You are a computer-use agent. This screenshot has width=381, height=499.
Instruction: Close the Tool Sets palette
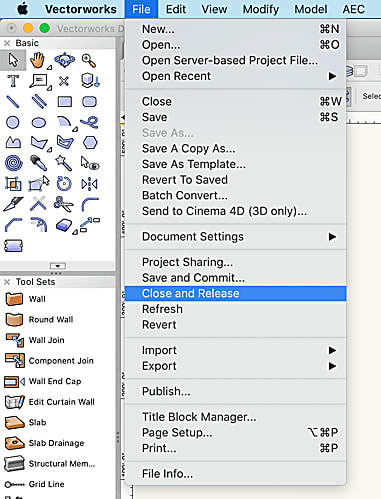pyautogui.click(x=7, y=282)
